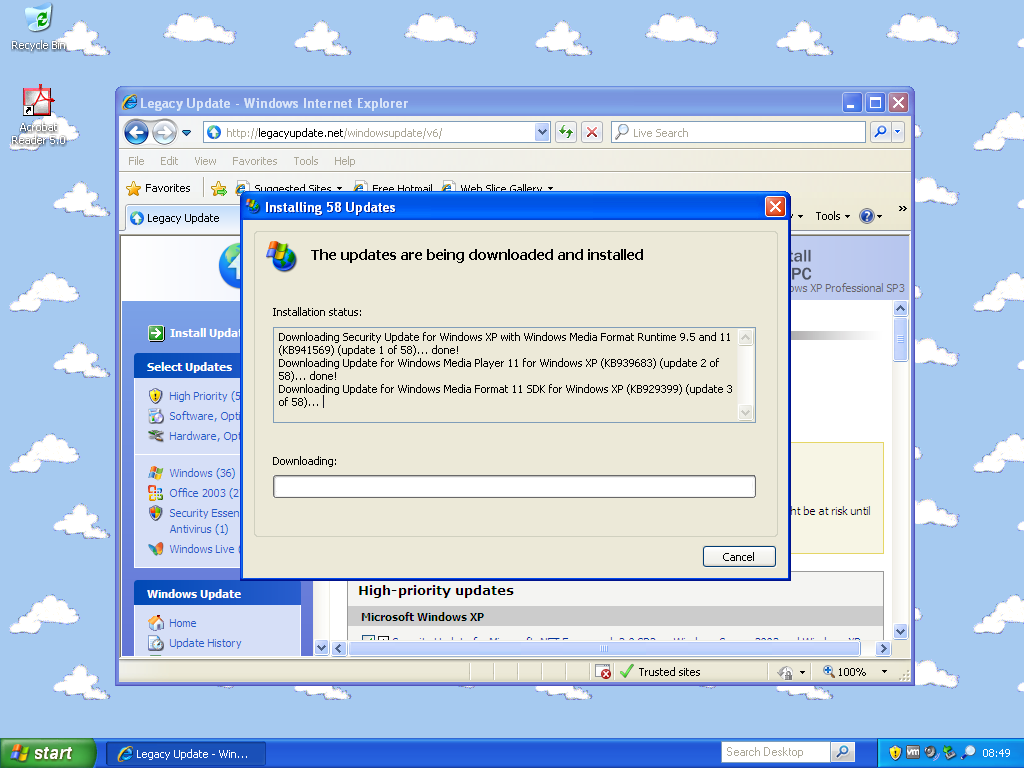Stop loading the page with the red X
Screen dimensions: 1024x768
[x=592, y=133]
